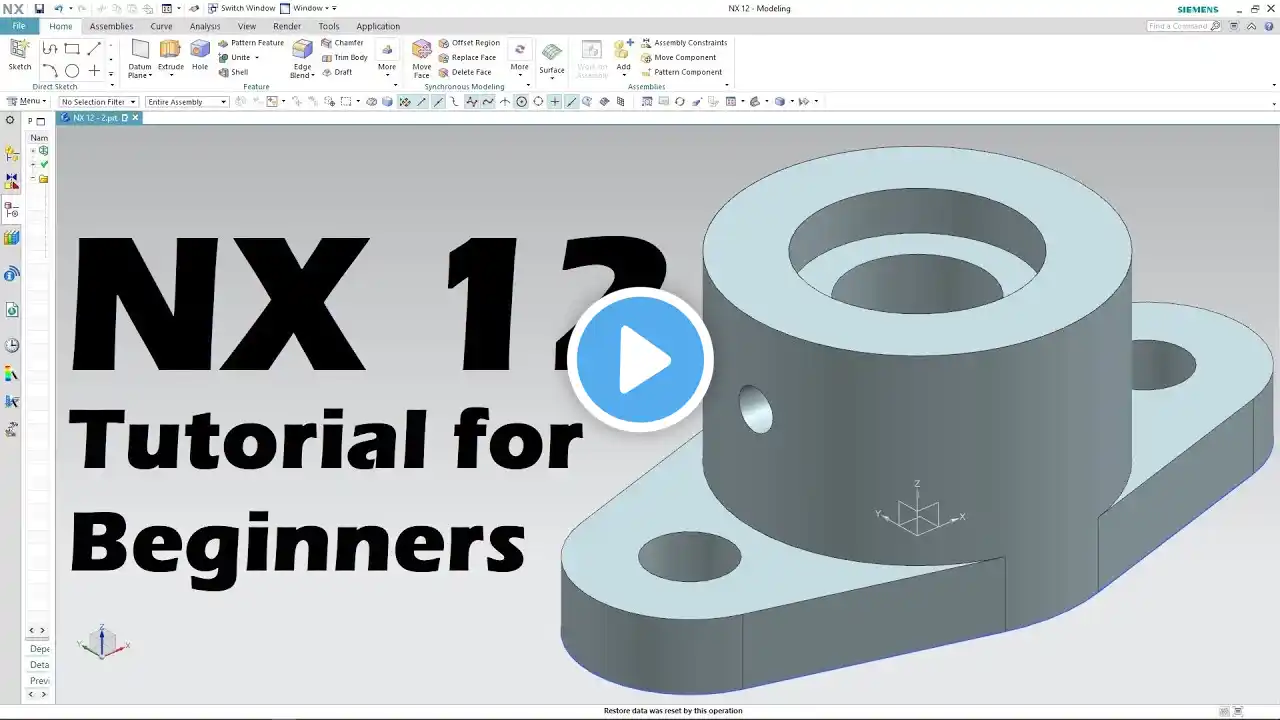Open the No Selection Filter dropdown

point(98,102)
